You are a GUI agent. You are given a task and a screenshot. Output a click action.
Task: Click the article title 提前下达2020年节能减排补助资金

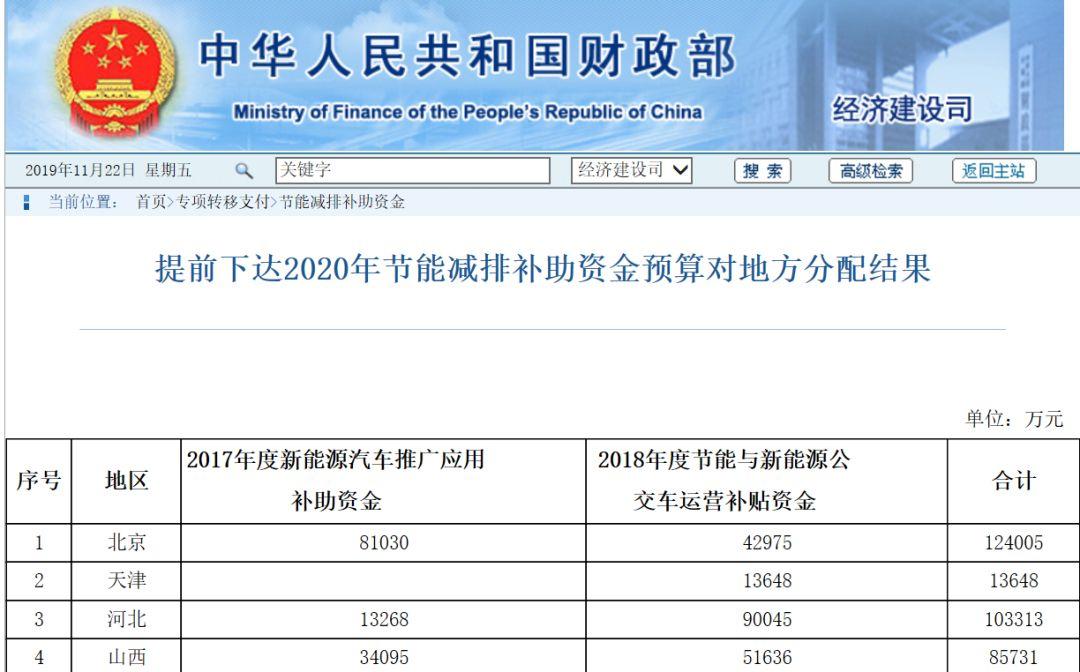pyautogui.click(x=543, y=269)
